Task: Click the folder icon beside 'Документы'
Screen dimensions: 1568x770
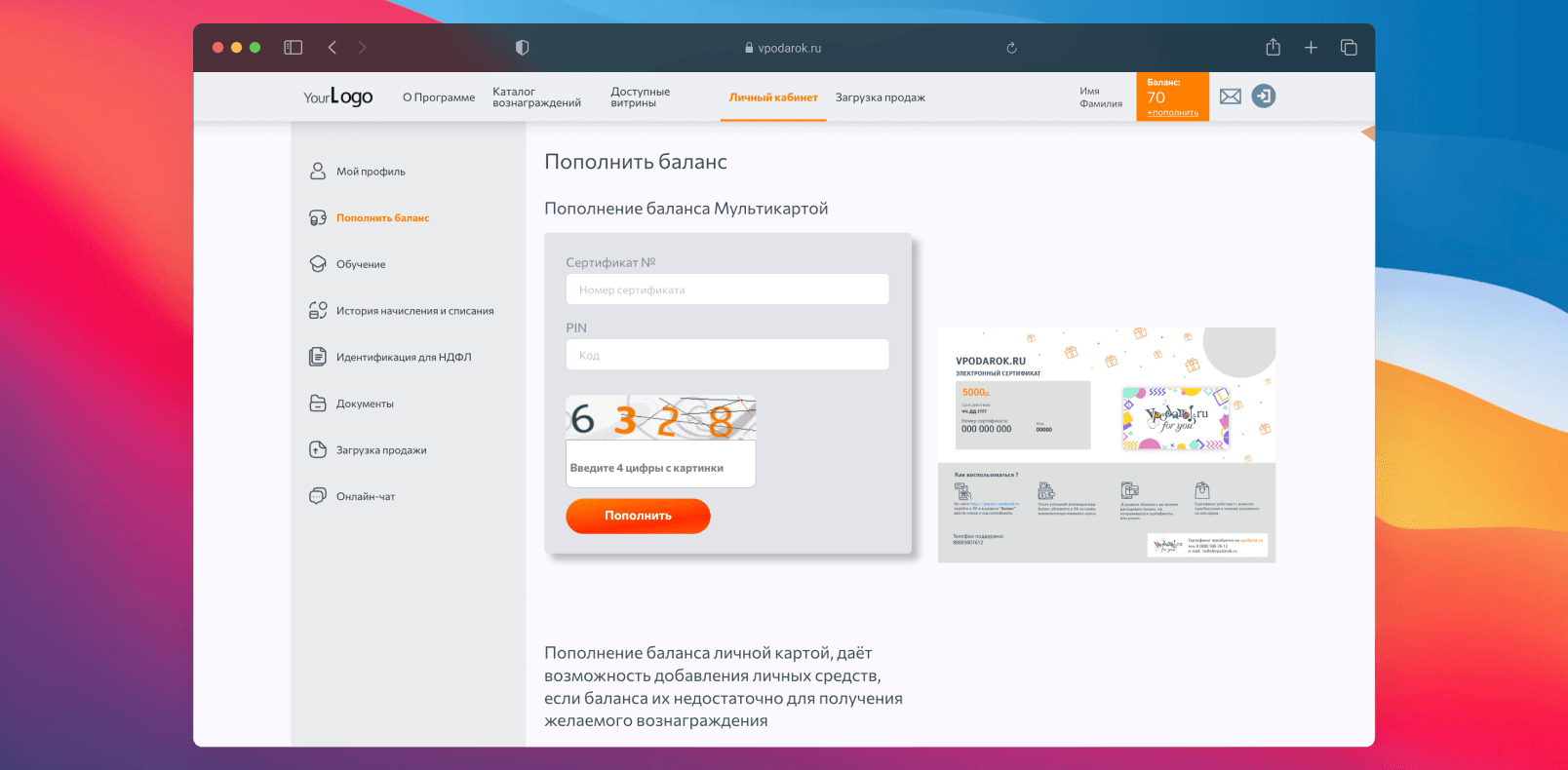Action: [318, 404]
